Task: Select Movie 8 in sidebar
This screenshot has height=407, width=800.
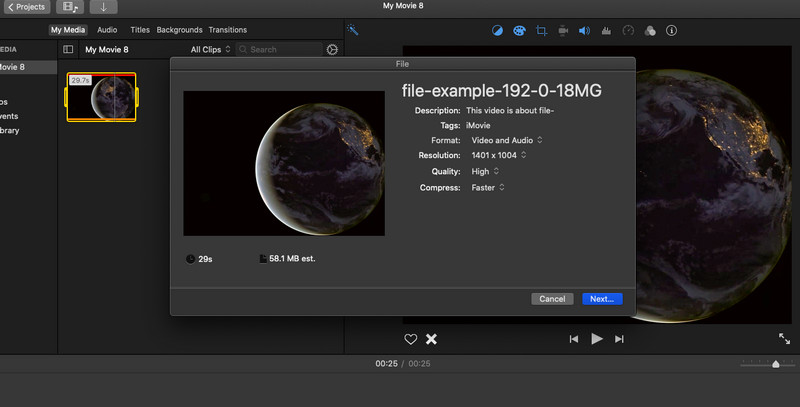Action: click(28, 67)
